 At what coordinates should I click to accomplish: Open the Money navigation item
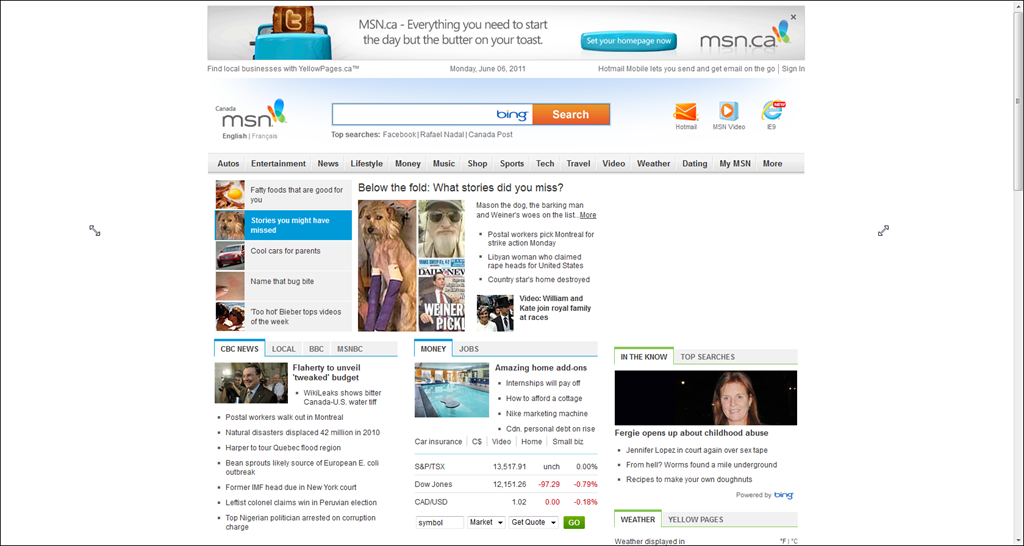point(408,164)
